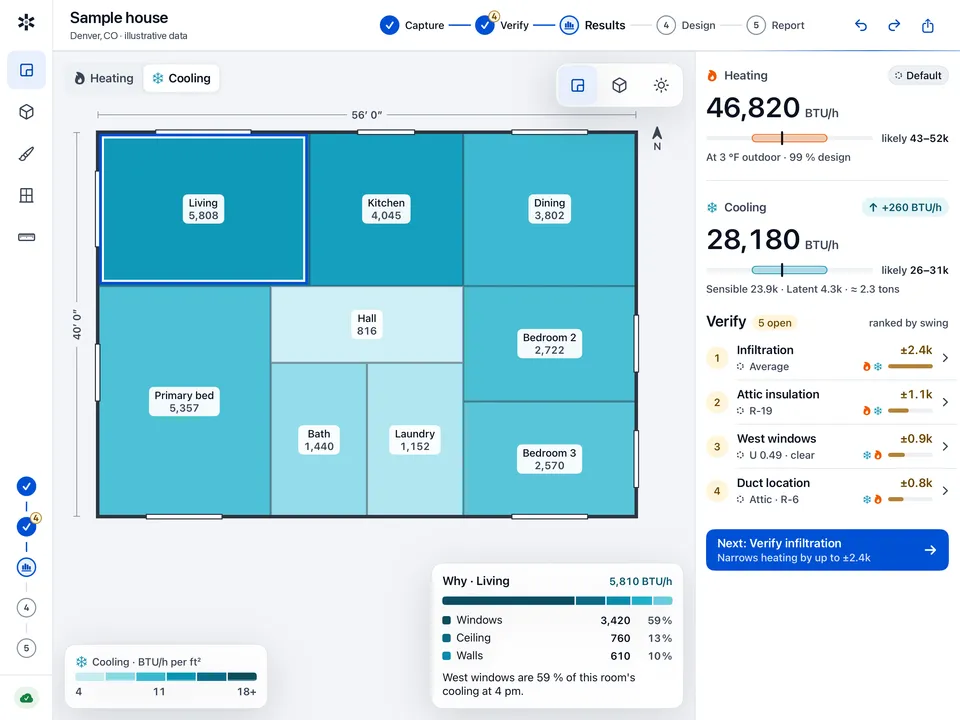Jump to step 4 circle in sidebar
The height and width of the screenshot is (720, 960).
[x=26, y=607]
